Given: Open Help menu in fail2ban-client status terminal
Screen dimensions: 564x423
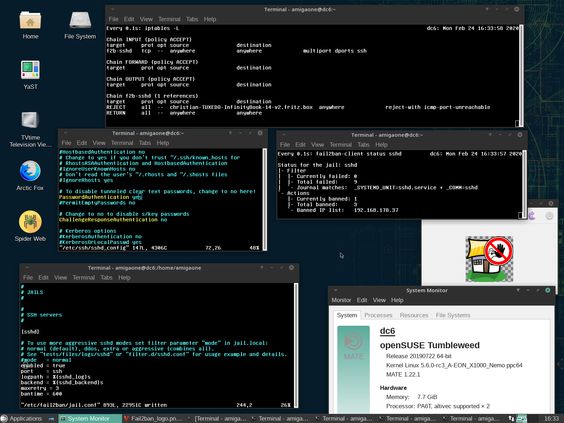Looking at the screenshot, I should (x=381, y=145).
